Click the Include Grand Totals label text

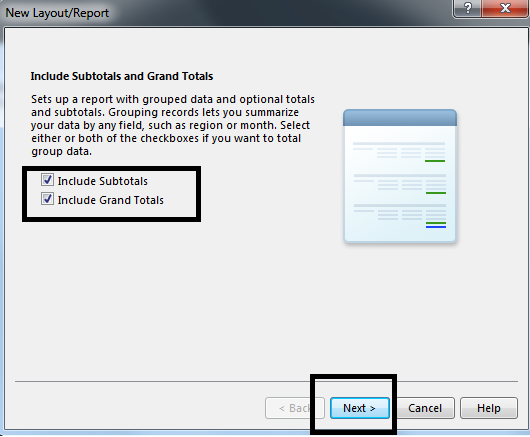tap(111, 200)
